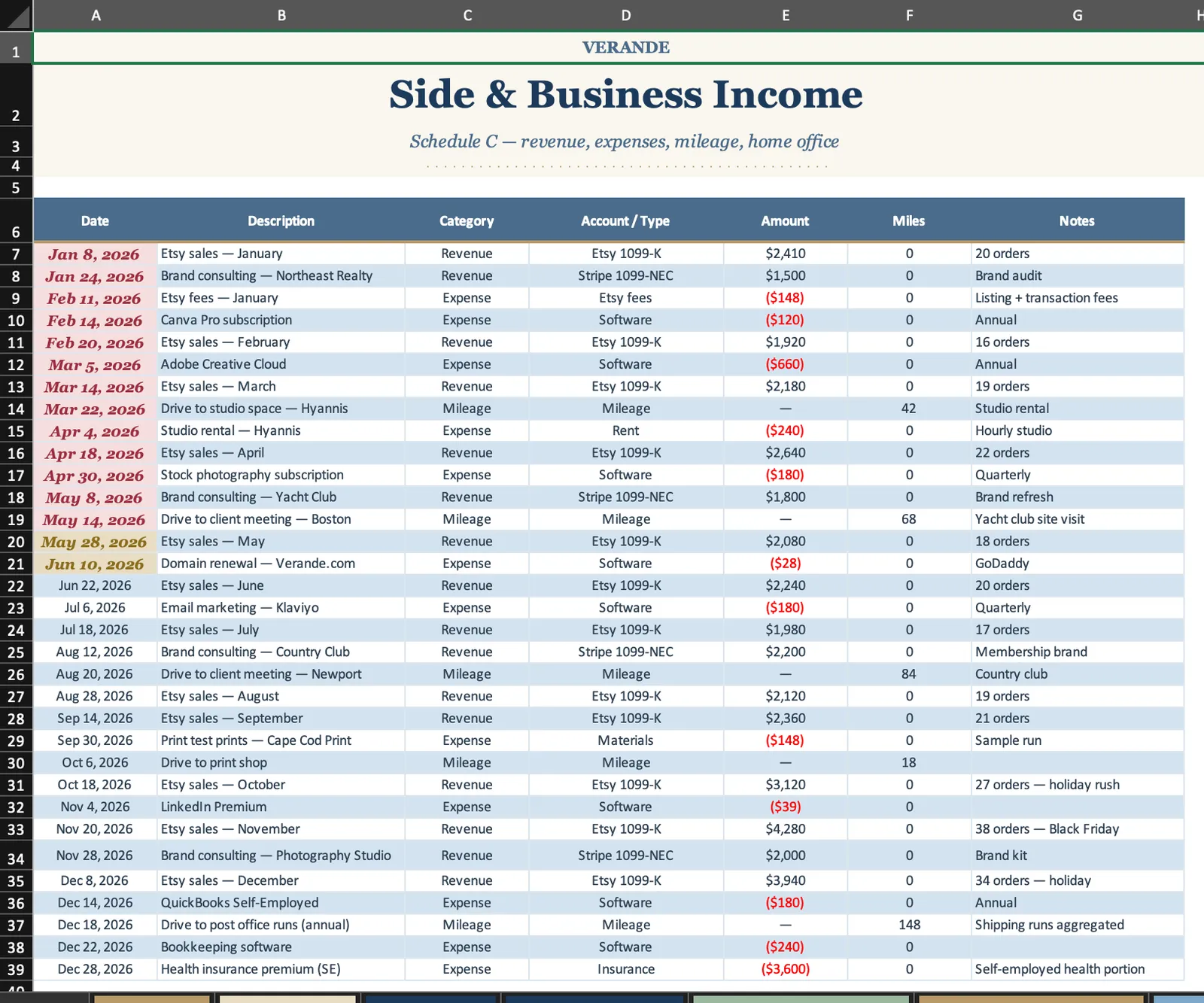The width and height of the screenshot is (1204, 1003).
Task: Select Email marketing — Klaviyo cell
Action: pos(281,608)
